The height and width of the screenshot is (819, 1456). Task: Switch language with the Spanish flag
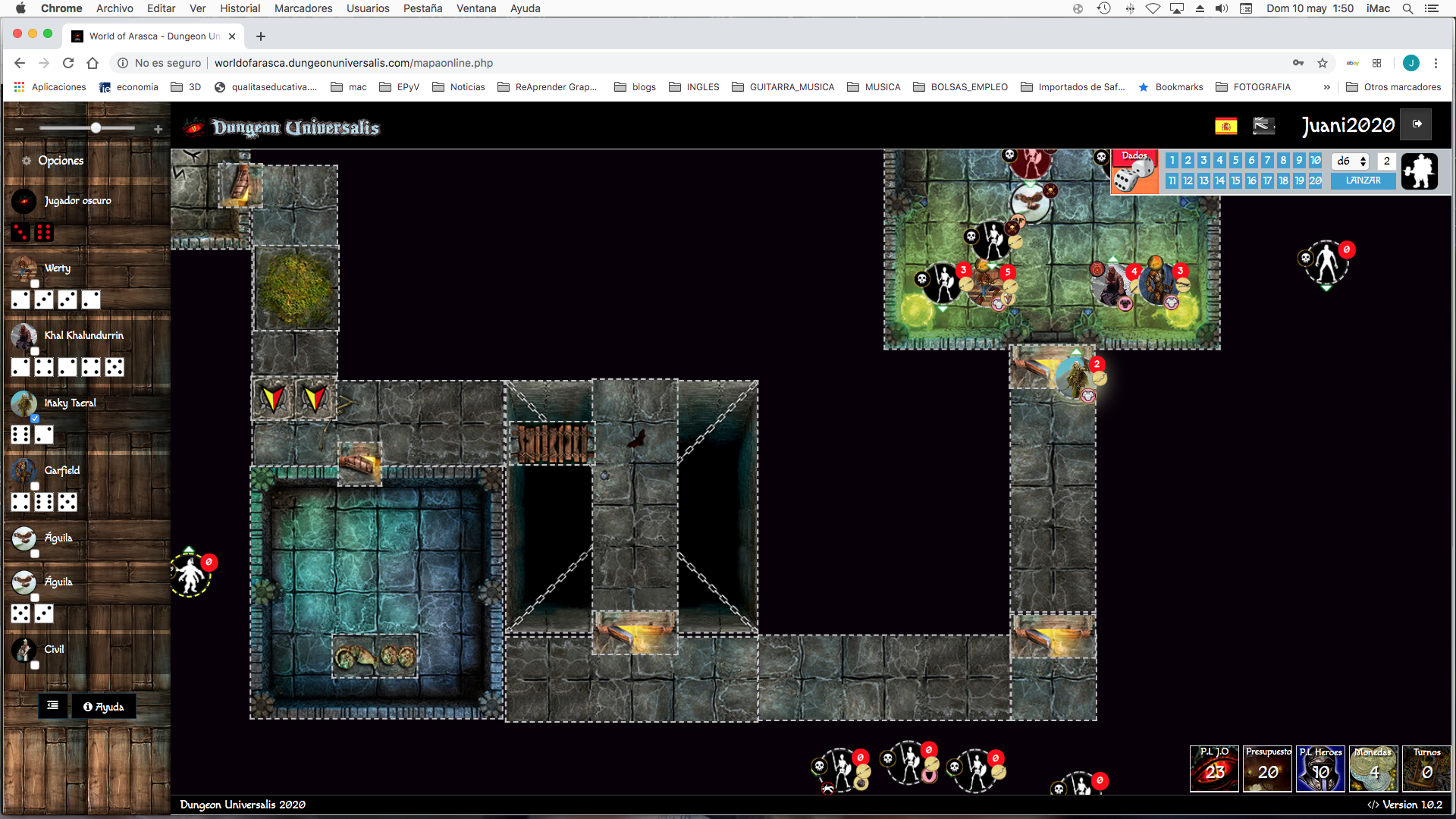point(1226,126)
